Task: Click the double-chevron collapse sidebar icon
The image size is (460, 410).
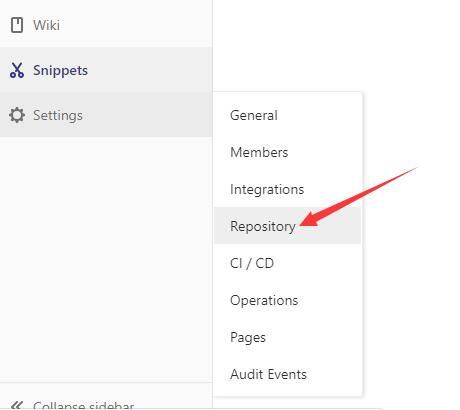Action: [x=17, y=406]
